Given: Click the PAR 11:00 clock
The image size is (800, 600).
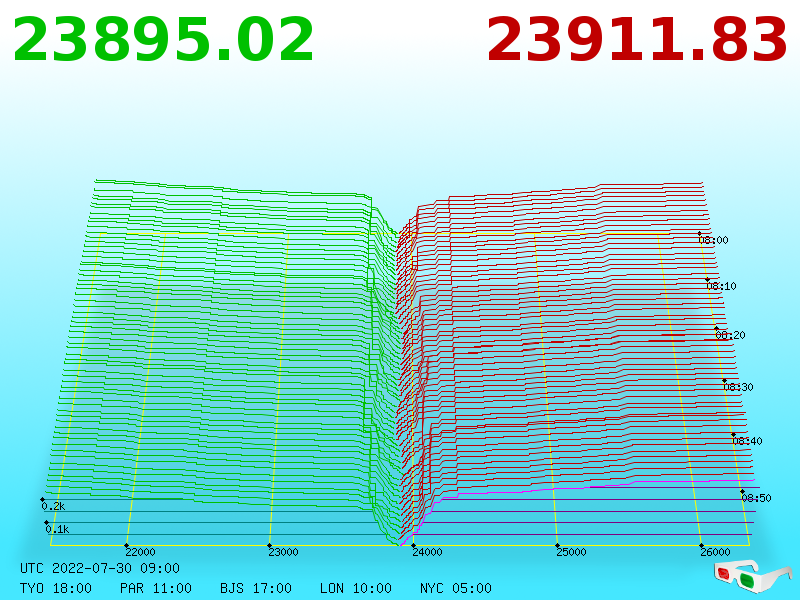Looking at the screenshot, I should click(156, 588).
